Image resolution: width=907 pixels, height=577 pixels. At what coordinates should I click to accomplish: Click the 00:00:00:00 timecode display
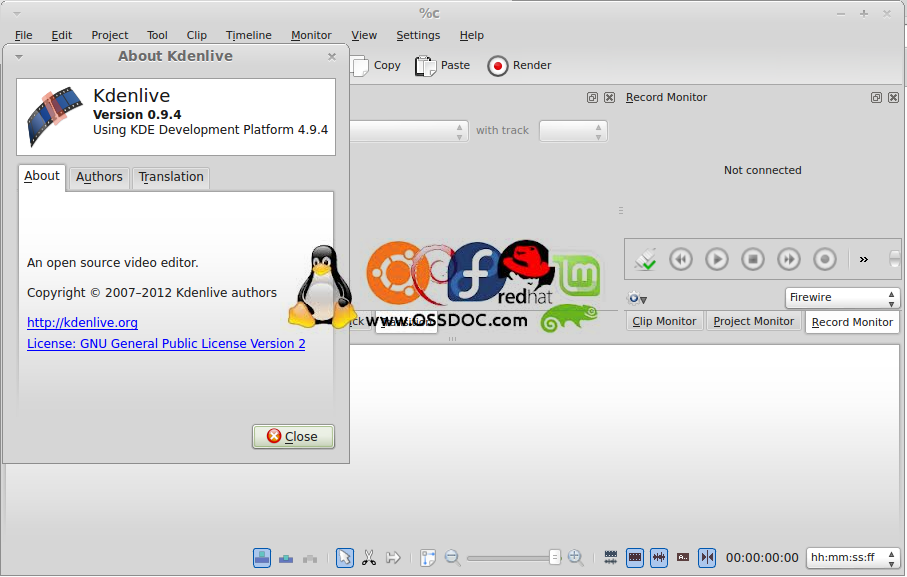pyautogui.click(x=762, y=558)
